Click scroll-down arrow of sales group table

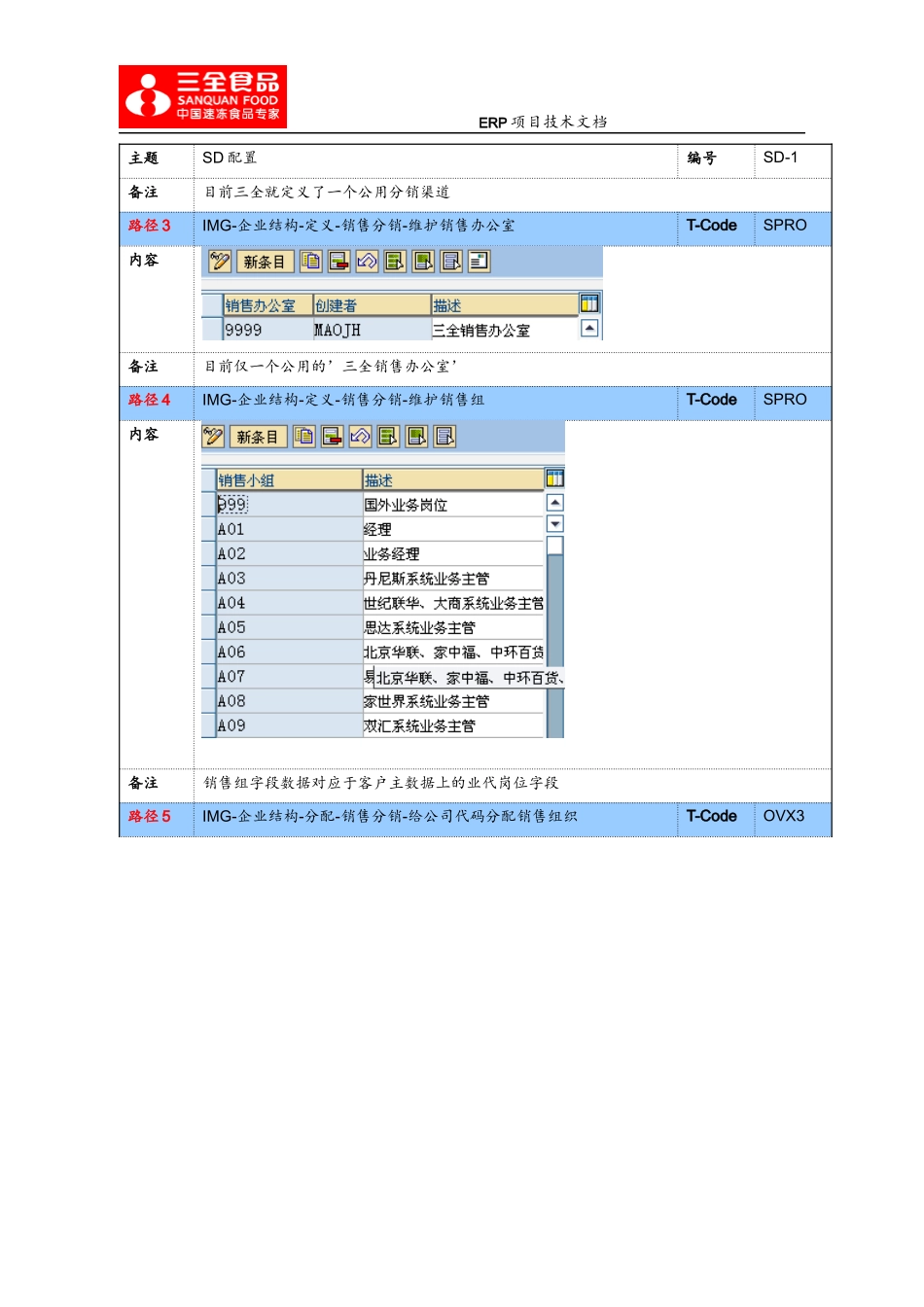pos(555,524)
